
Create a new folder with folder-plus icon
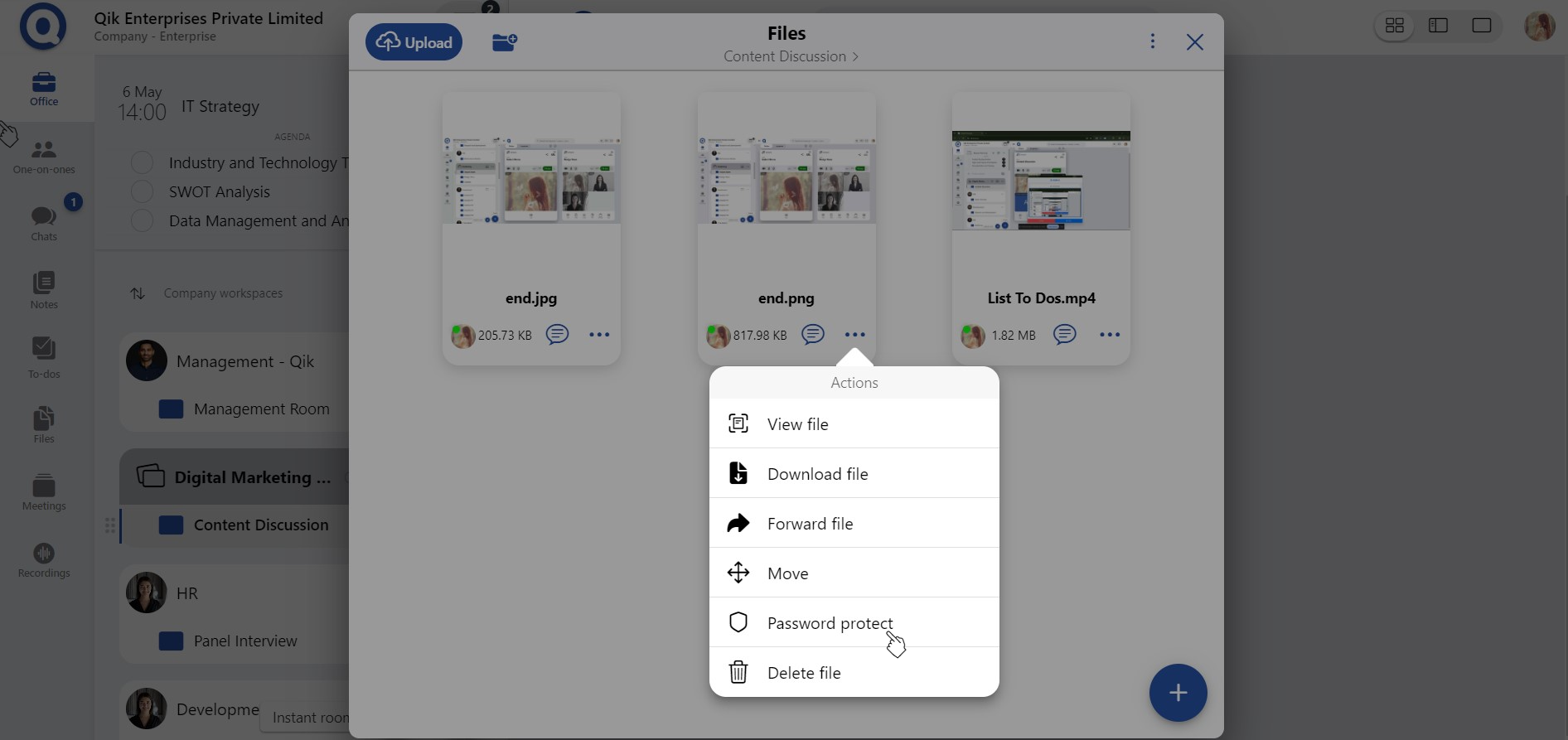click(505, 42)
